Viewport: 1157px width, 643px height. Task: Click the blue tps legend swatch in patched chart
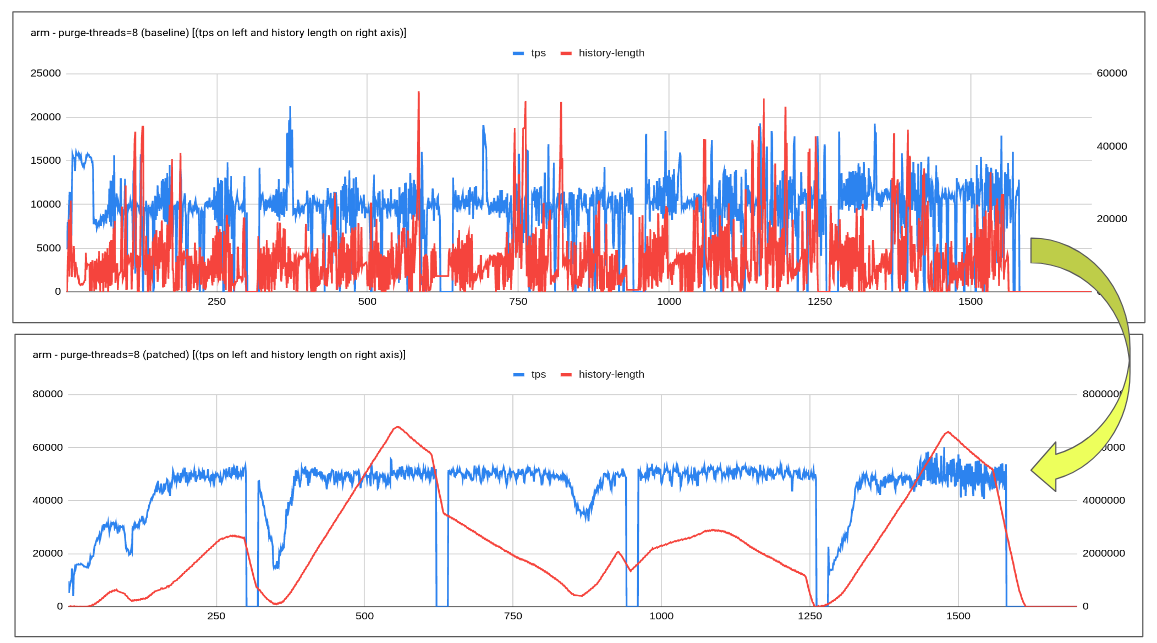click(x=519, y=375)
